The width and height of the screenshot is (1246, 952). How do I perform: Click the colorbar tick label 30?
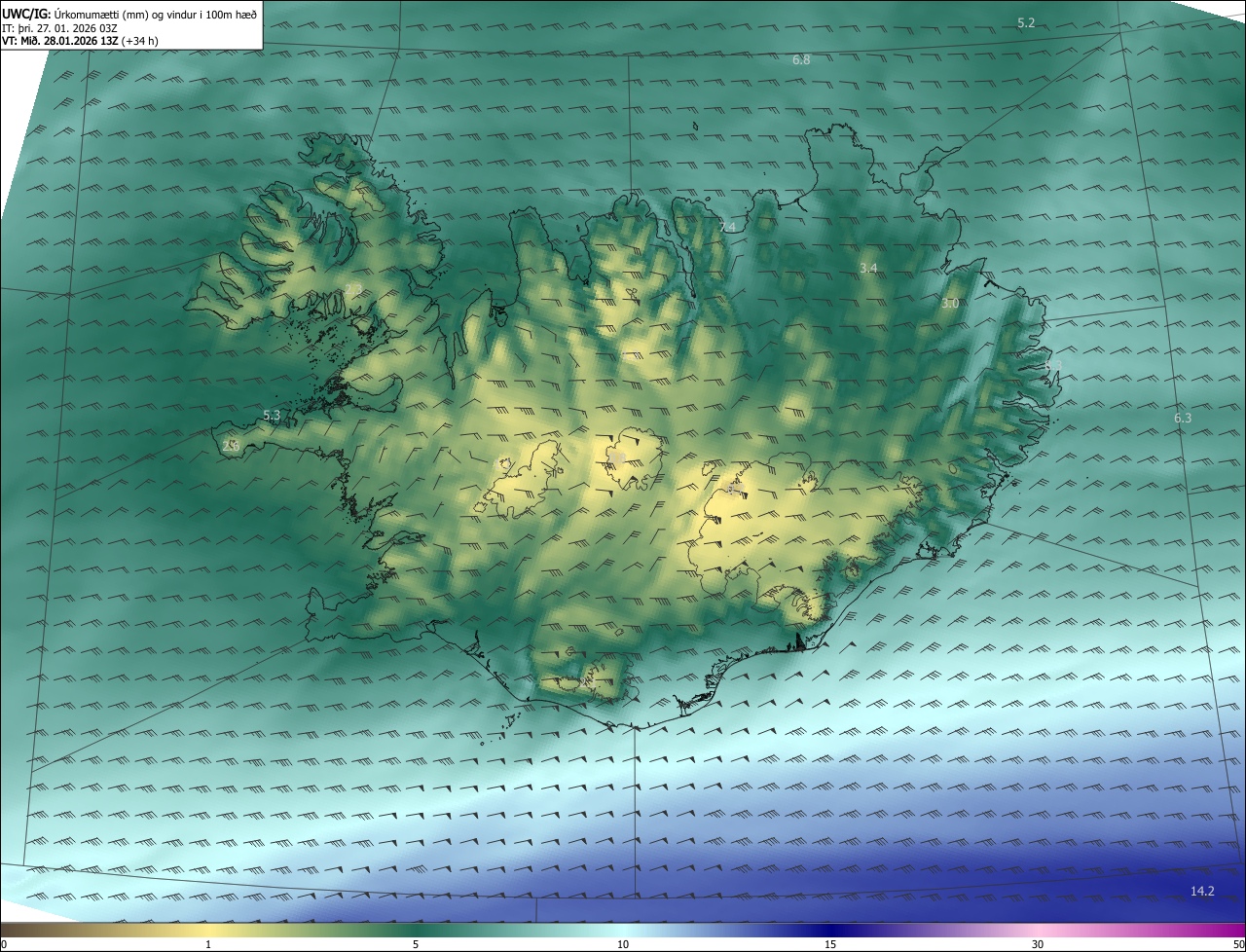1038,944
